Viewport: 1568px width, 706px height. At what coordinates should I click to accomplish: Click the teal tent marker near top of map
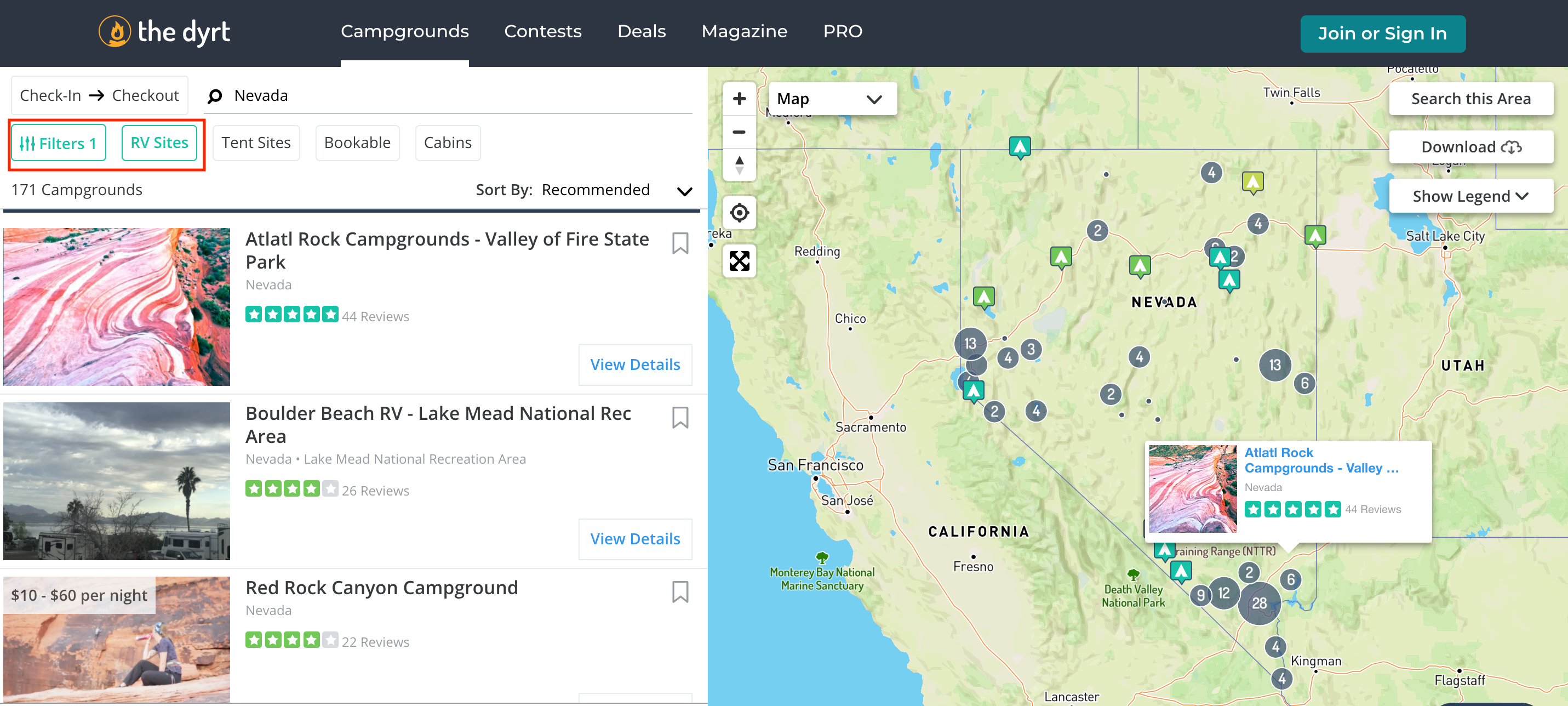click(1020, 147)
